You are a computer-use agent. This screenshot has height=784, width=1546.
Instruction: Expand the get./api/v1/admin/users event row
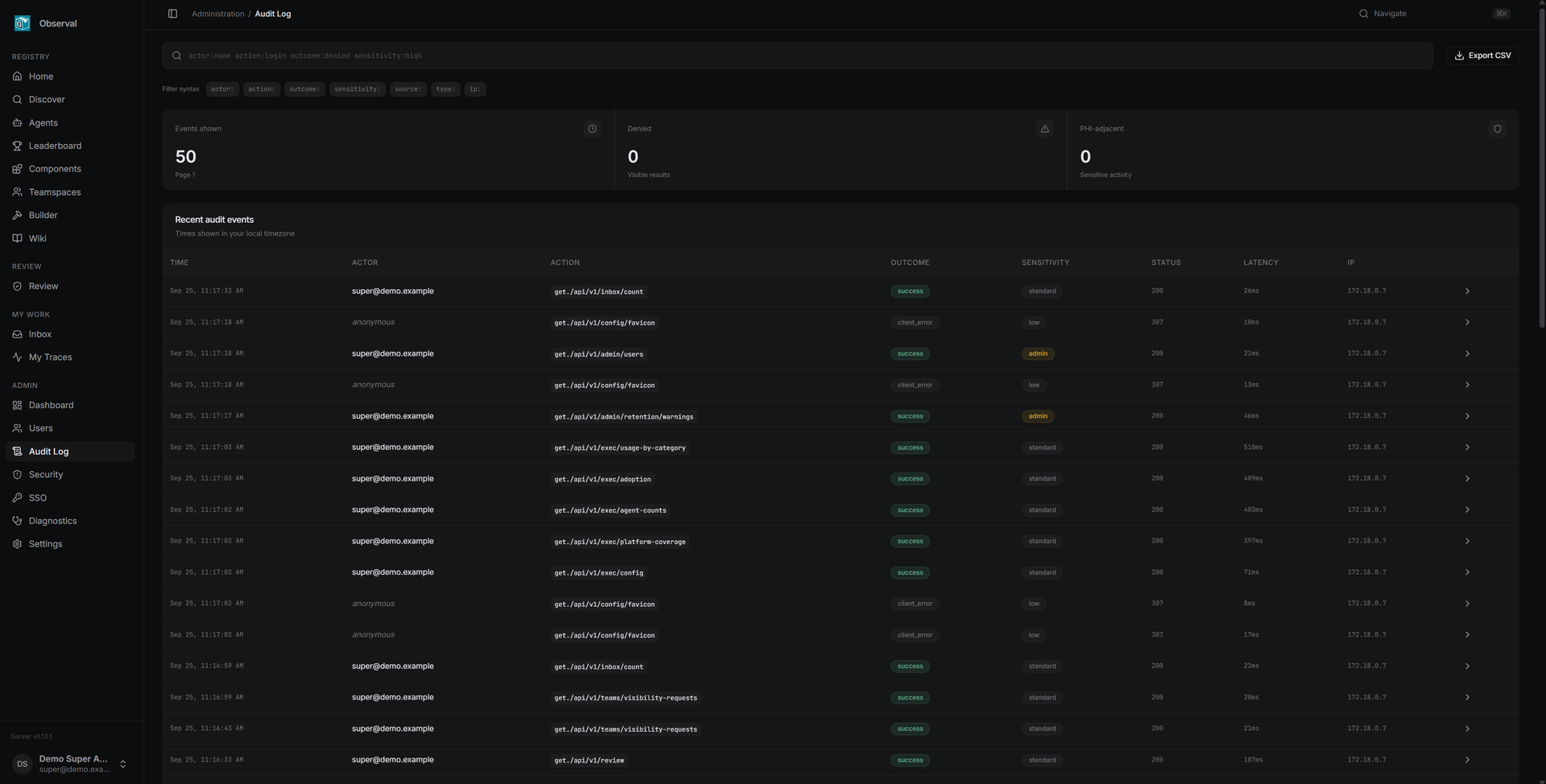[1467, 354]
